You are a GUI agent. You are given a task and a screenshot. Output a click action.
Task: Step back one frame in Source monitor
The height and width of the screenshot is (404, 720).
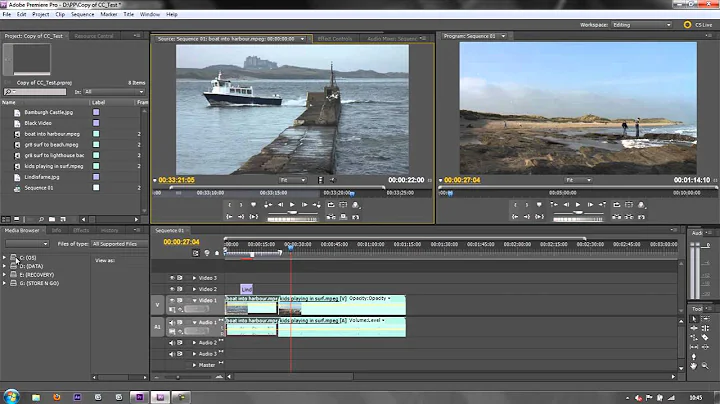tap(280, 205)
